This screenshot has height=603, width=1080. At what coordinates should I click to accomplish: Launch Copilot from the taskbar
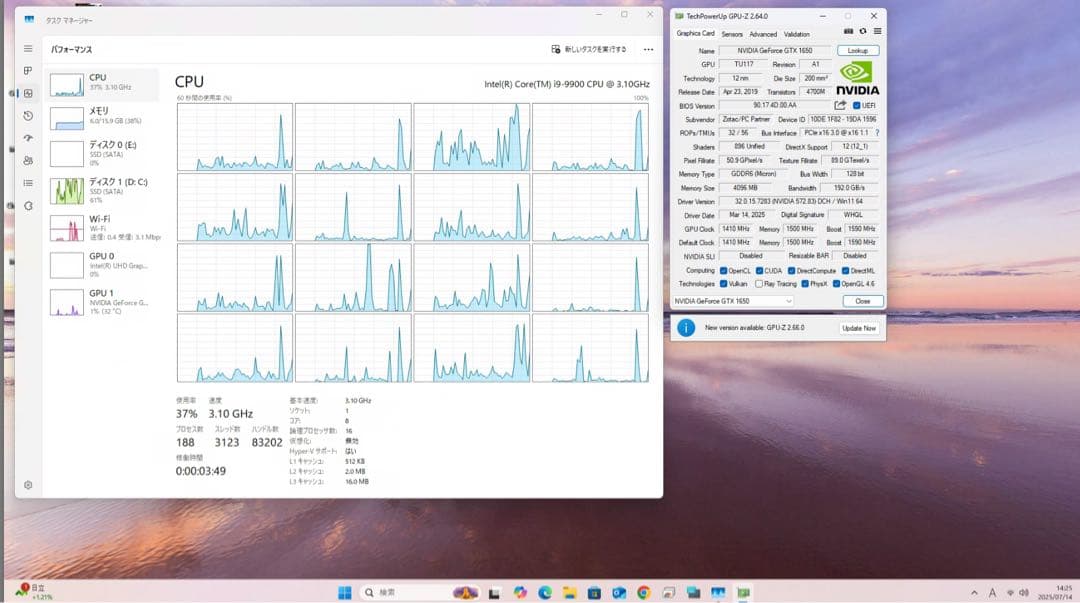[x=521, y=592]
